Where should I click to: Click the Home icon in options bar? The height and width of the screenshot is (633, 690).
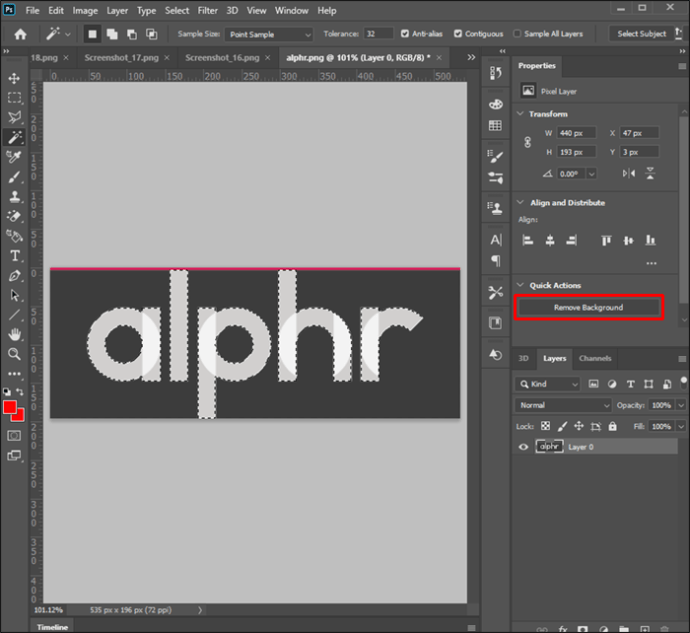click(x=19, y=33)
